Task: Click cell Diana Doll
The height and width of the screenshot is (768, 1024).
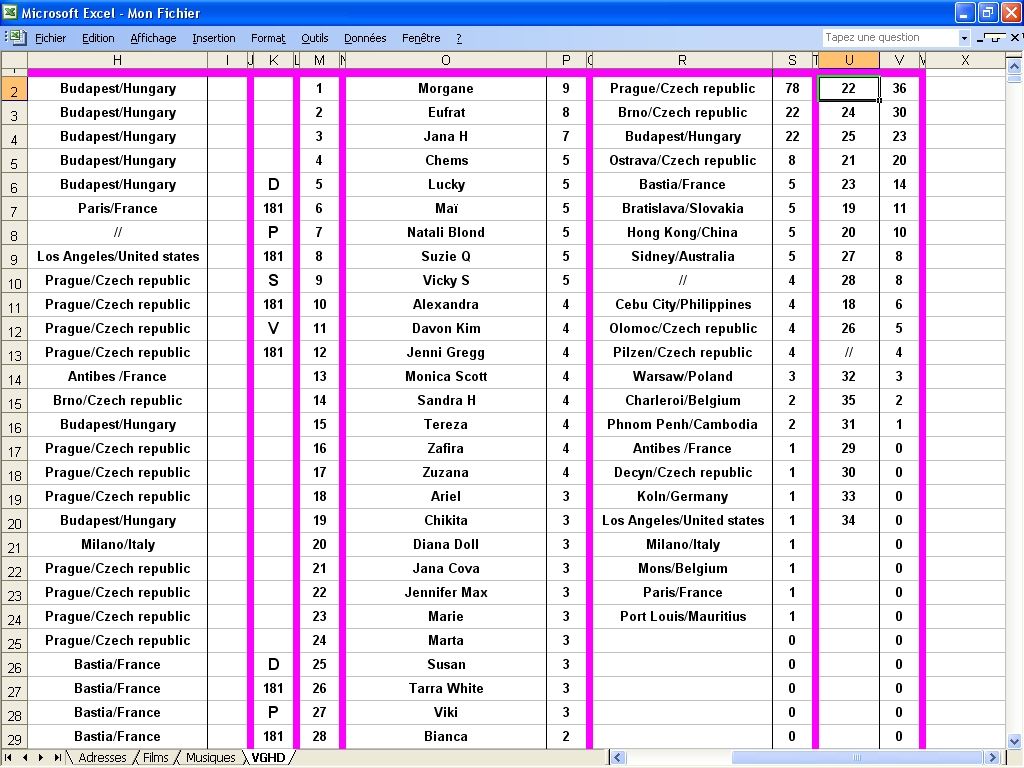Action: [445, 545]
